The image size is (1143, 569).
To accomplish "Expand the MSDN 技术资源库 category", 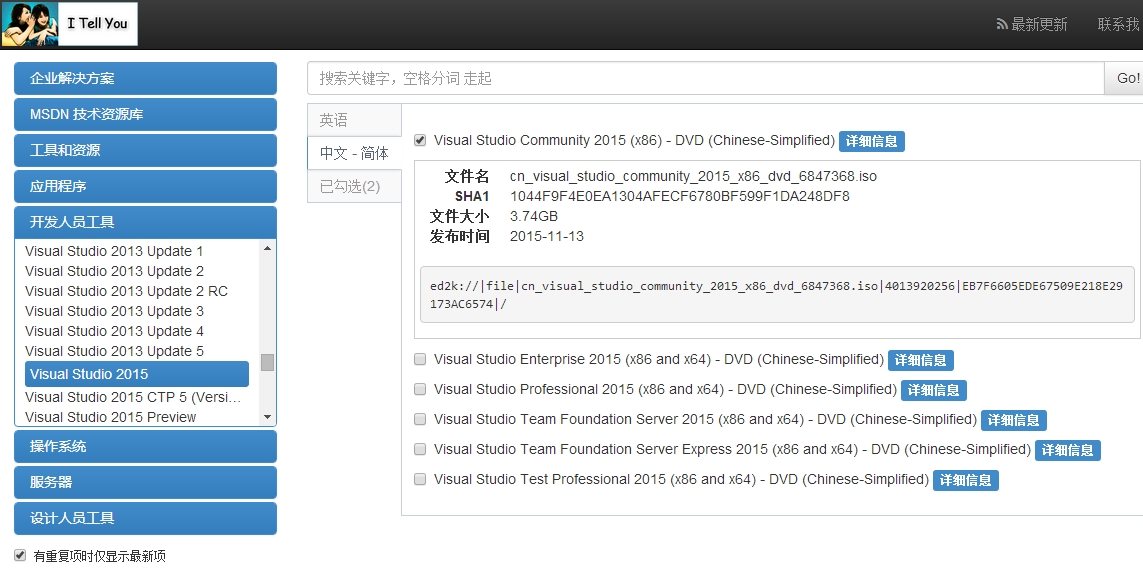I will [x=145, y=114].
